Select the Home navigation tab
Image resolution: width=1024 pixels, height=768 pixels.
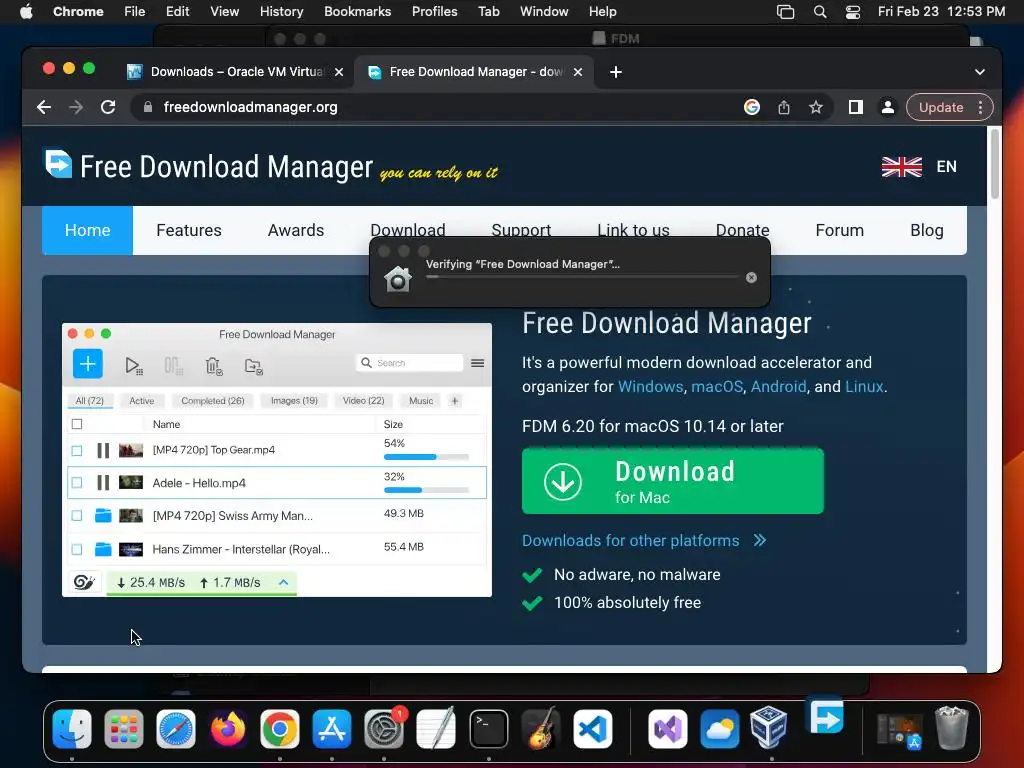[x=88, y=231]
